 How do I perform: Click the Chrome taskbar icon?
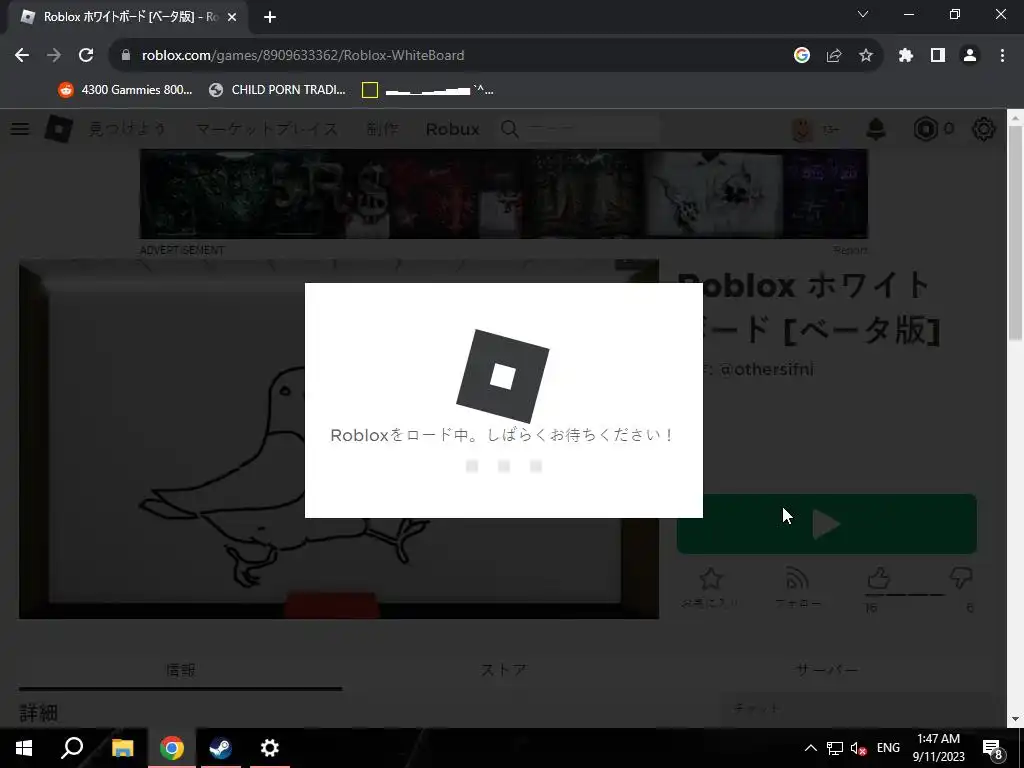click(172, 748)
